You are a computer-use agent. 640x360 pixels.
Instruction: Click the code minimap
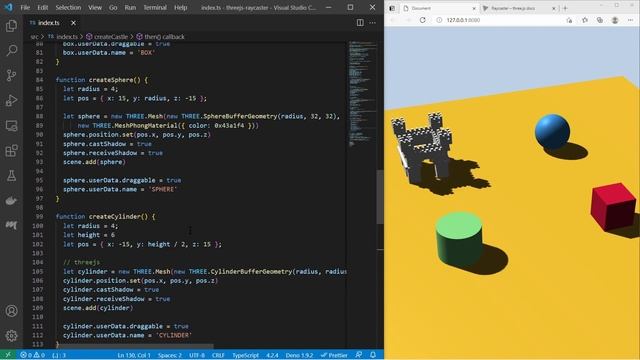pos(362,93)
